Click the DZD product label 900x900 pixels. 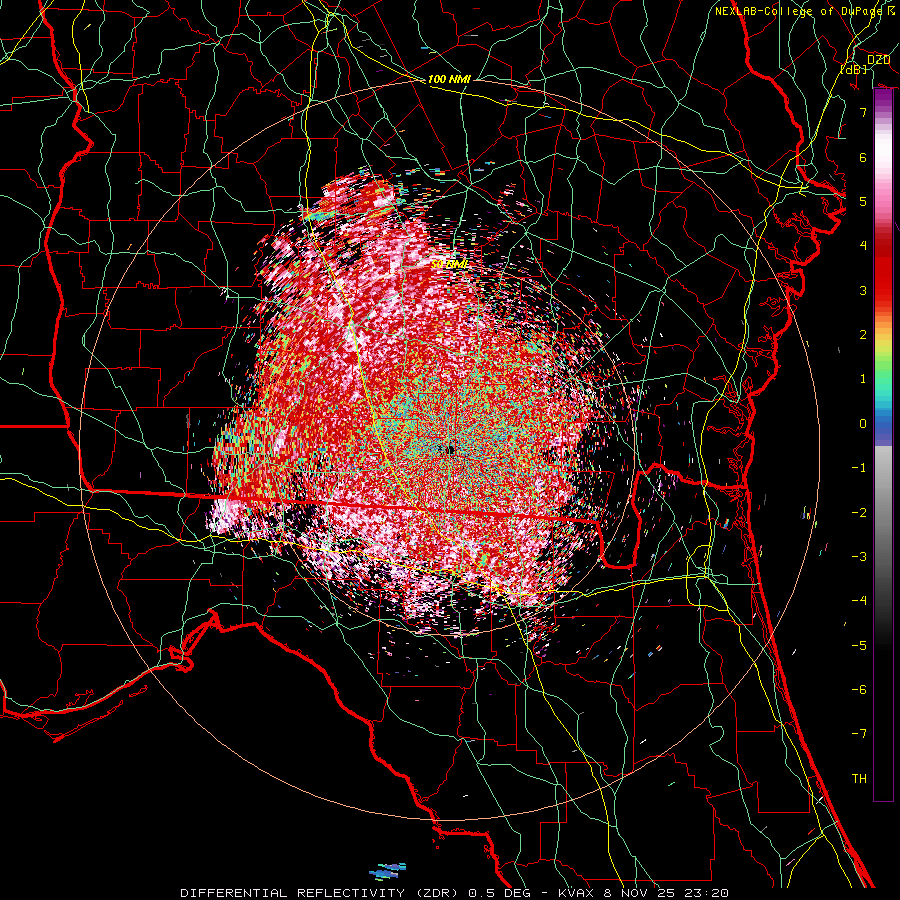tap(878, 60)
